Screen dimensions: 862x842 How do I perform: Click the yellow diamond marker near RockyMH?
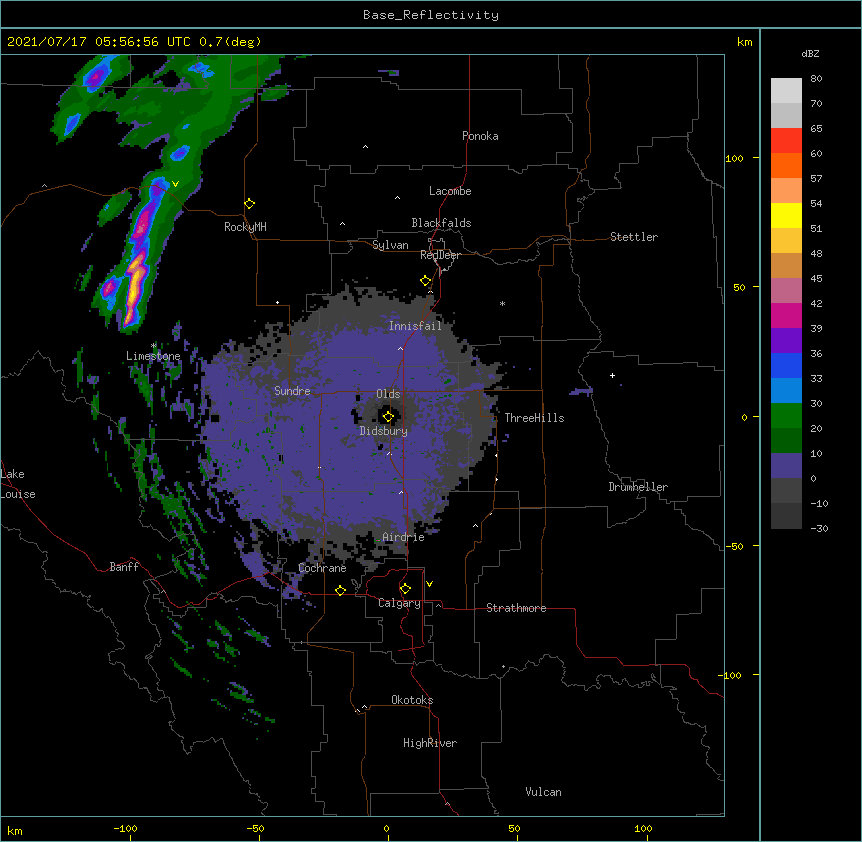(250, 204)
